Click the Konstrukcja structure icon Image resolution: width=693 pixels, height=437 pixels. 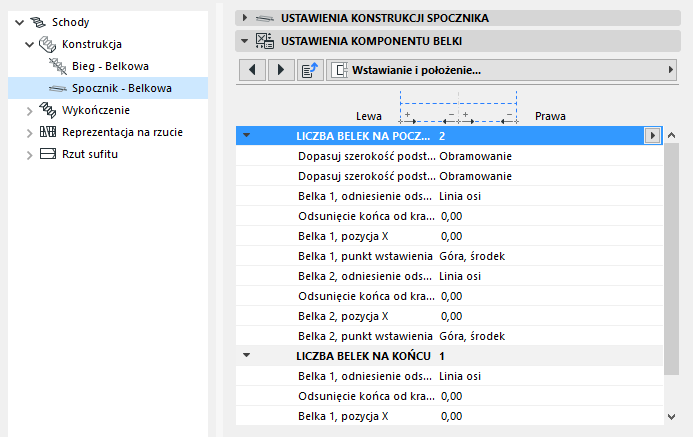[x=48, y=44]
